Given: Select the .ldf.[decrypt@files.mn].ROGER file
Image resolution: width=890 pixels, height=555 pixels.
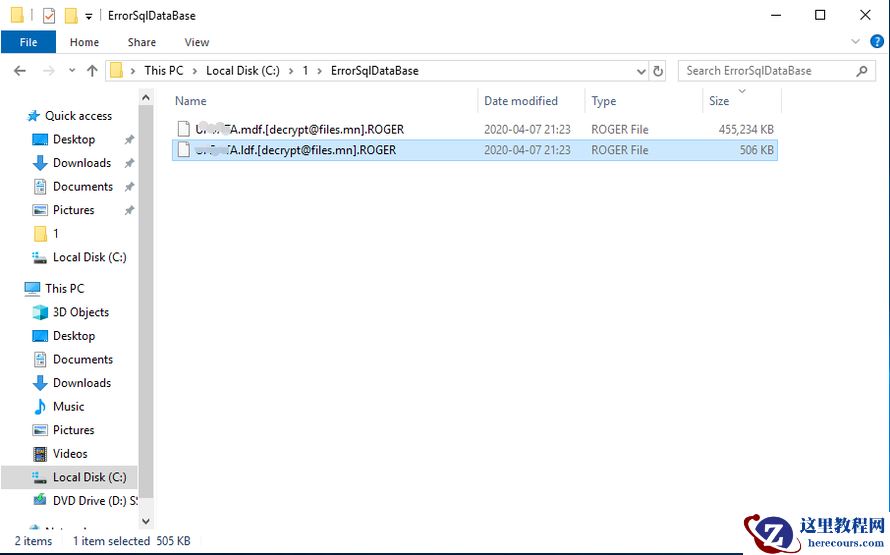Looking at the screenshot, I should coord(475,150).
